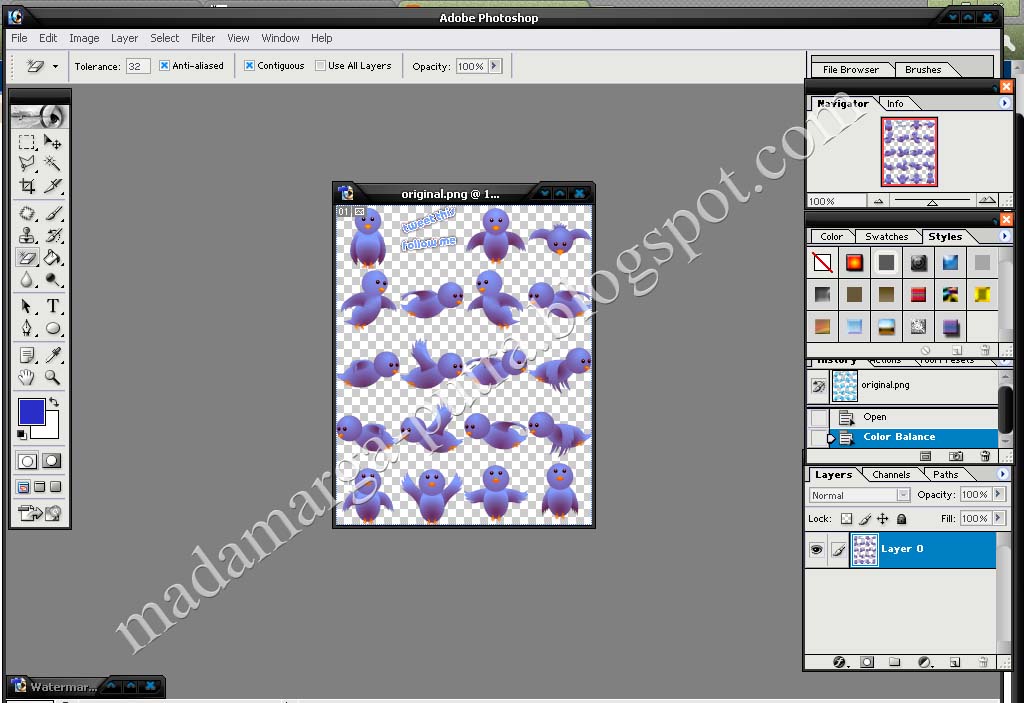Select the Pen tool
Image resolution: width=1024 pixels, height=703 pixels.
(27, 328)
